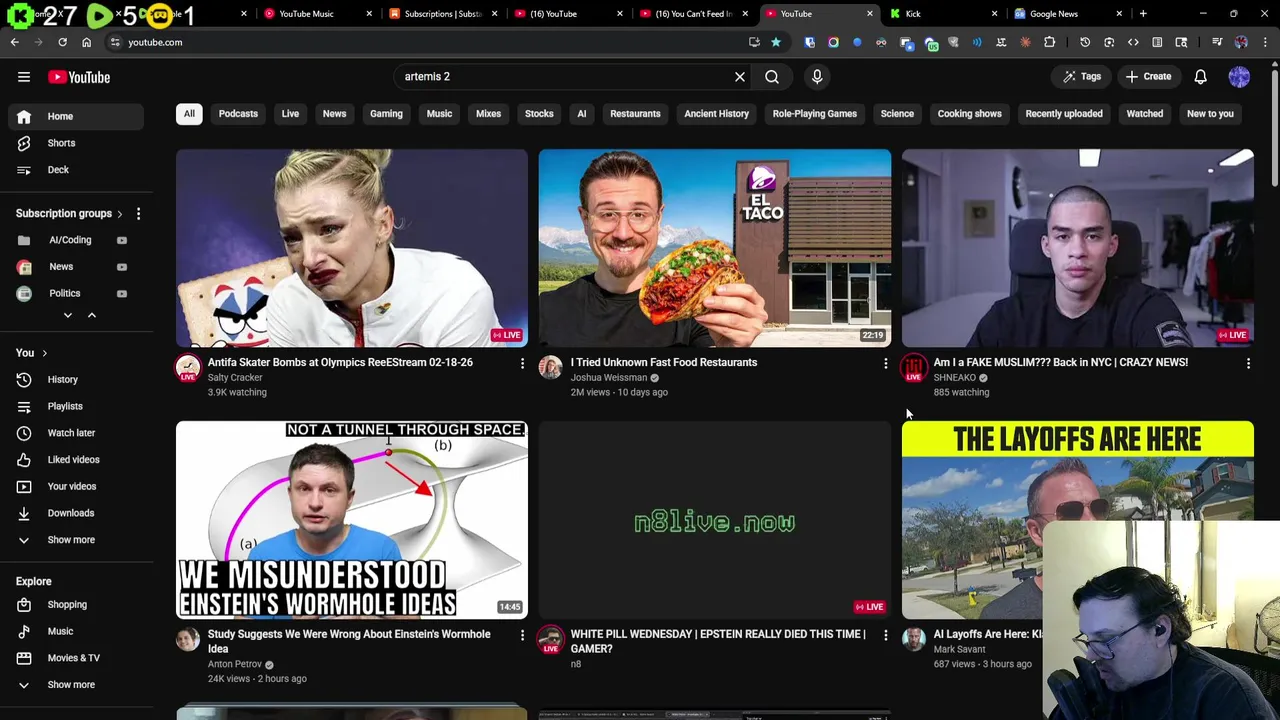Open Deck in the sidebar
This screenshot has height=720, width=1280.
pos(76,170)
